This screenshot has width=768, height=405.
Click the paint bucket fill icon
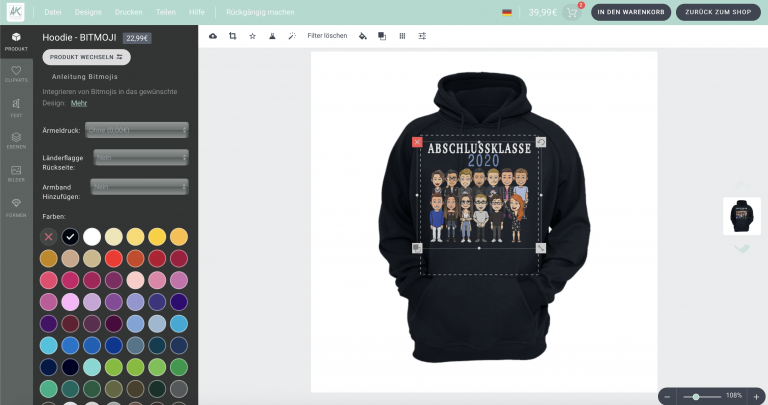point(363,35)
